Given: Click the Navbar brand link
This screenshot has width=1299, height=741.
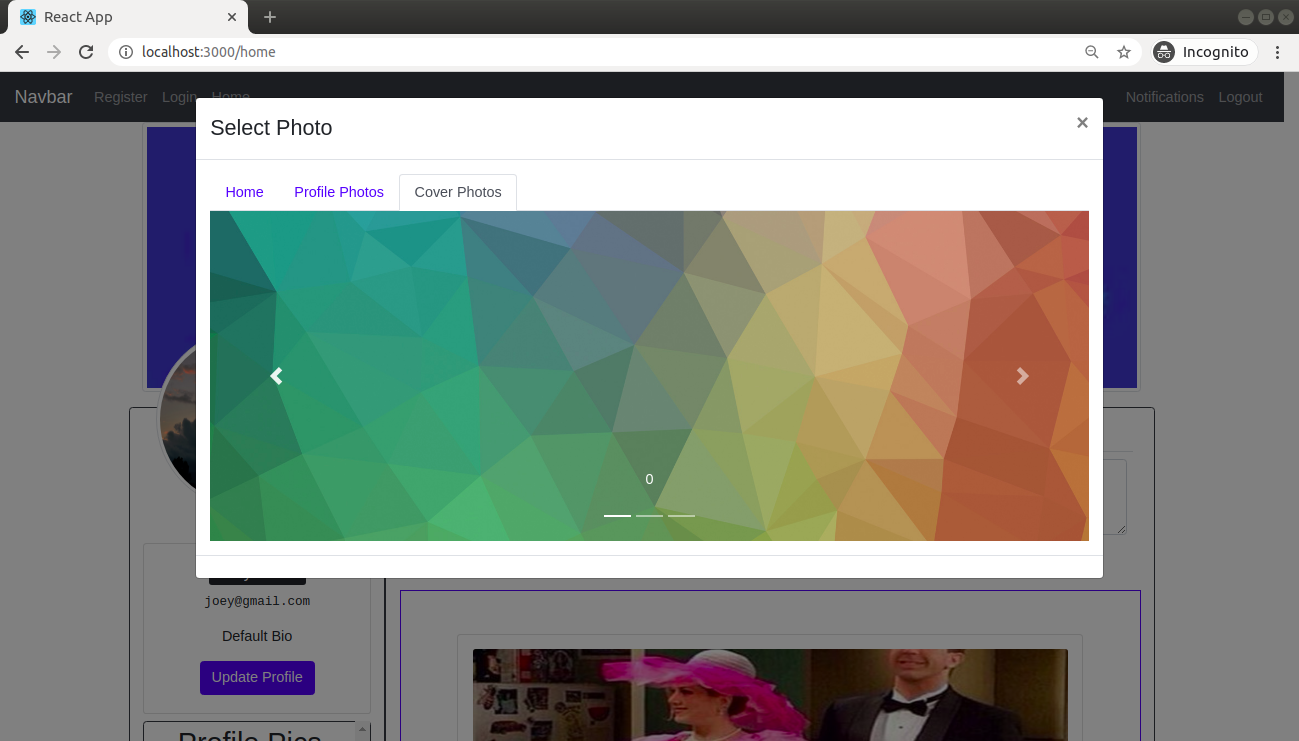Looking at the screenshot, I should pos(43,97).
